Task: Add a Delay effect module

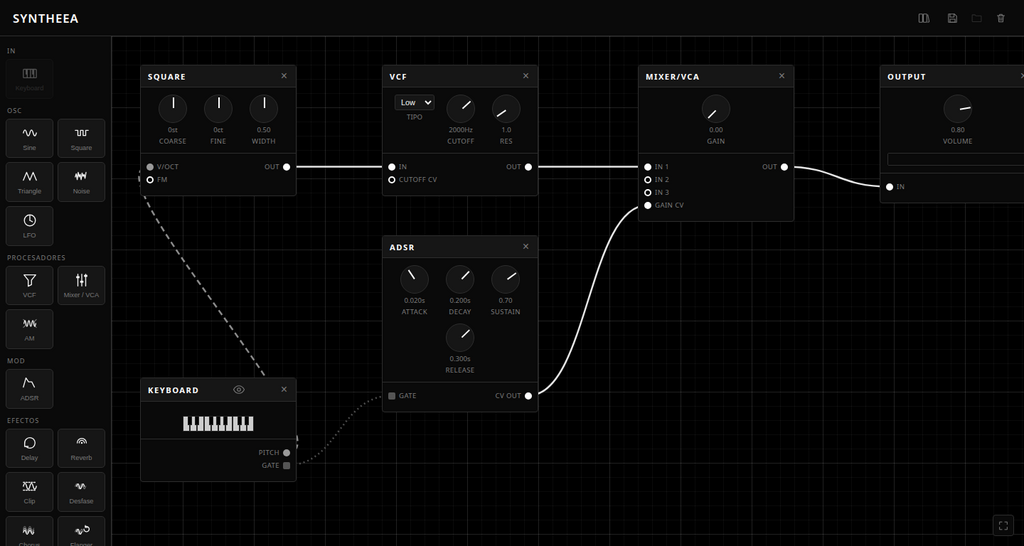Action: [29, 448]
